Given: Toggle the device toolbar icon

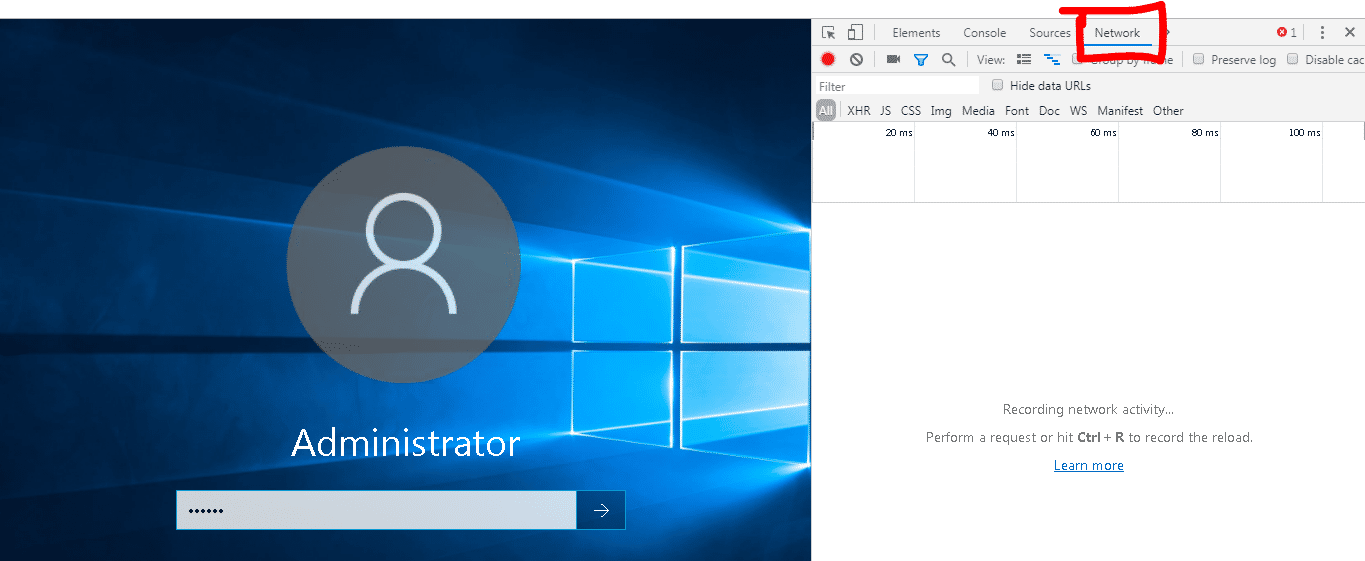Looking at the screenshot, I should coord(855,33).
